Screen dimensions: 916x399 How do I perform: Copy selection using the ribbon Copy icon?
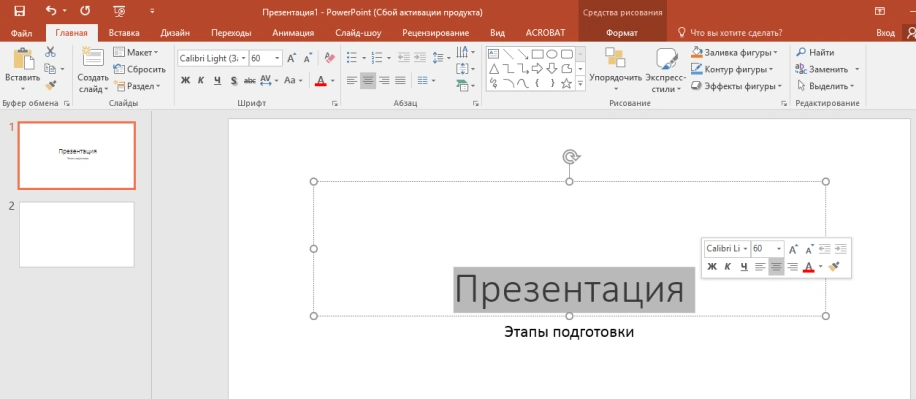coord(50,69)
